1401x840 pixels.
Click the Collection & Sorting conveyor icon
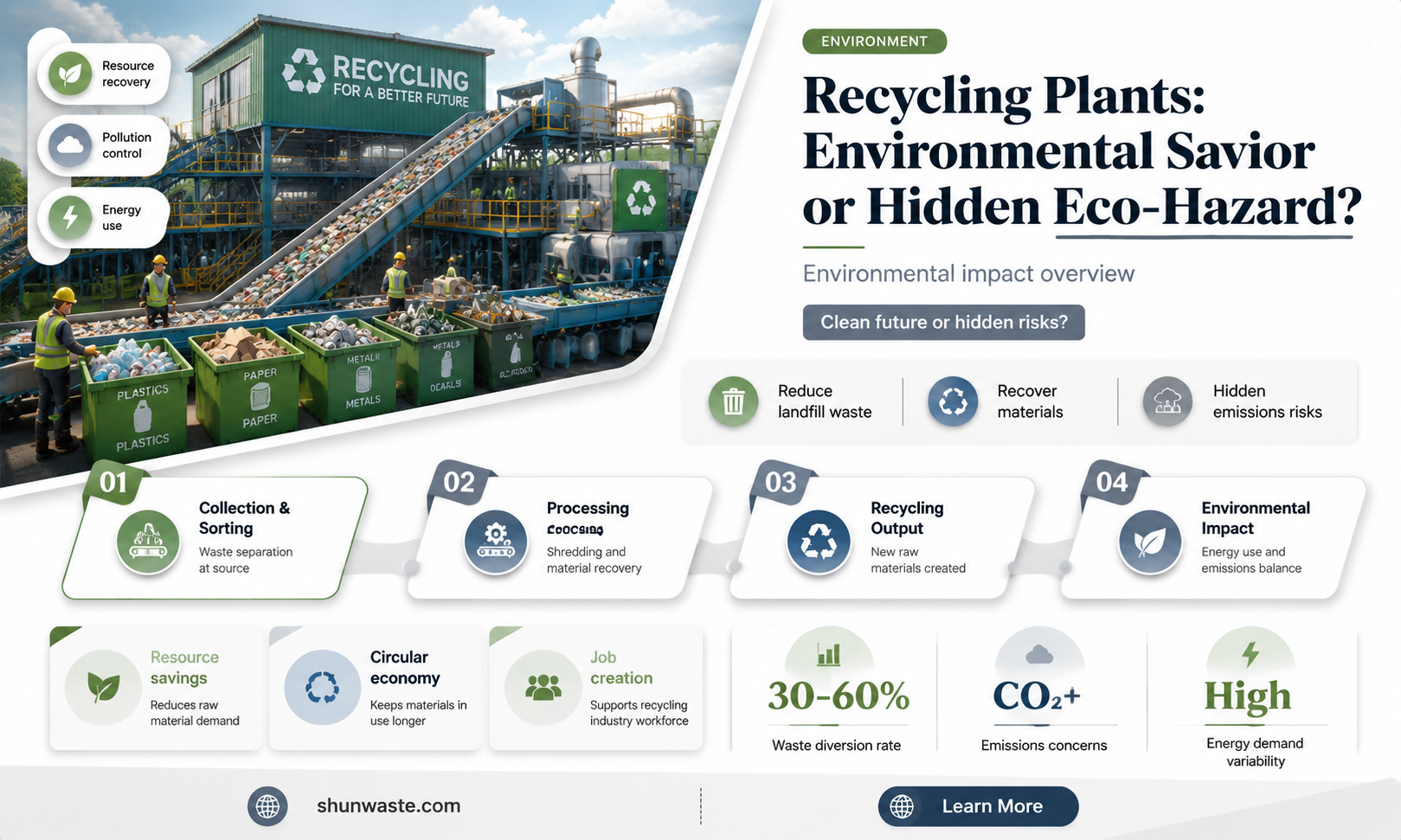(x=148, y=542)
